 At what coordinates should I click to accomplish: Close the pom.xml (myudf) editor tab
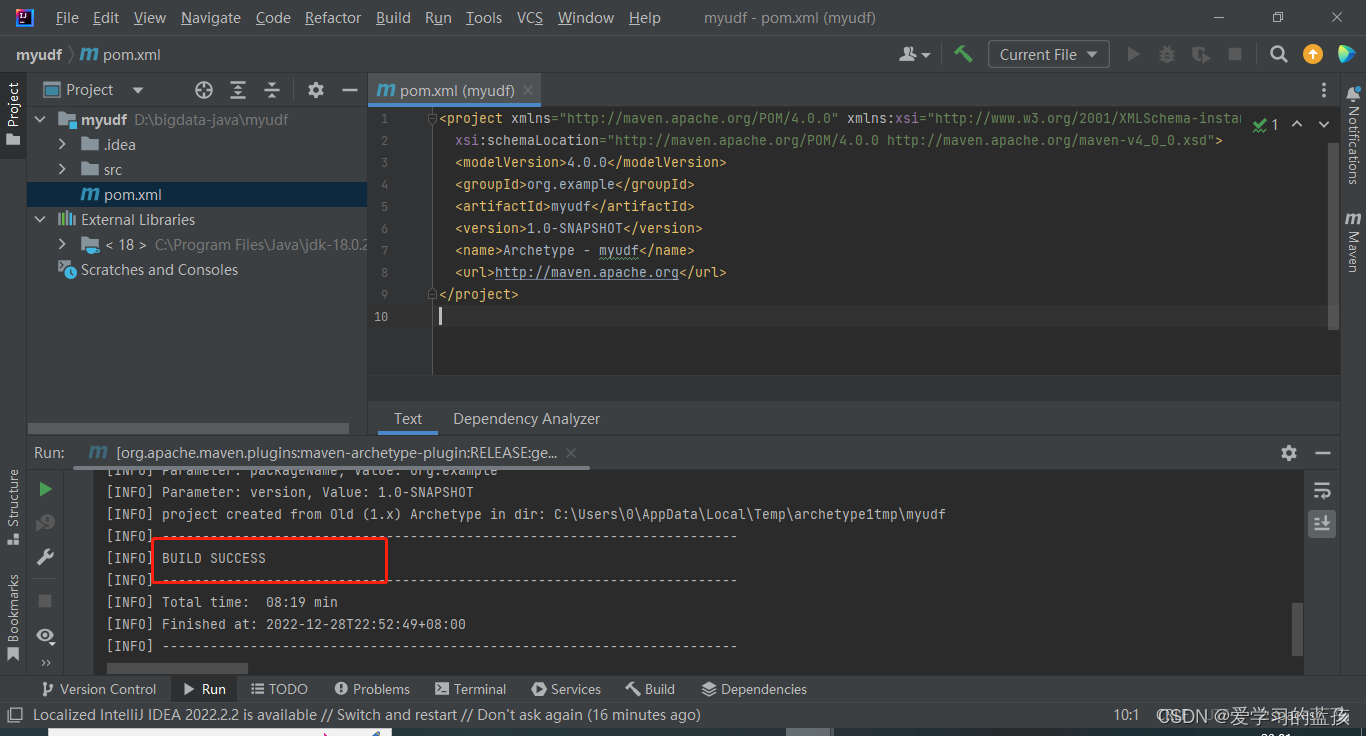528,90
